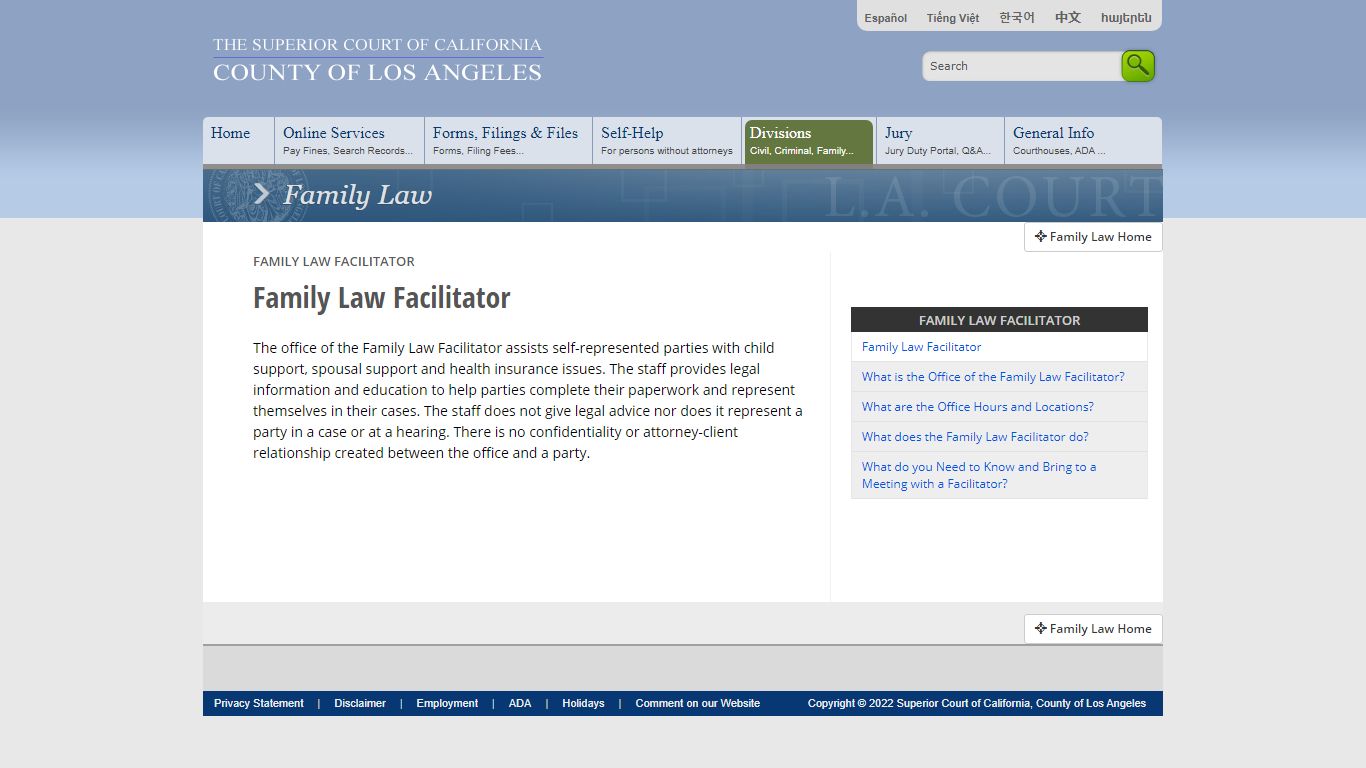Open the Divisions menu tab
The image size is (1366, 768).
809,141
